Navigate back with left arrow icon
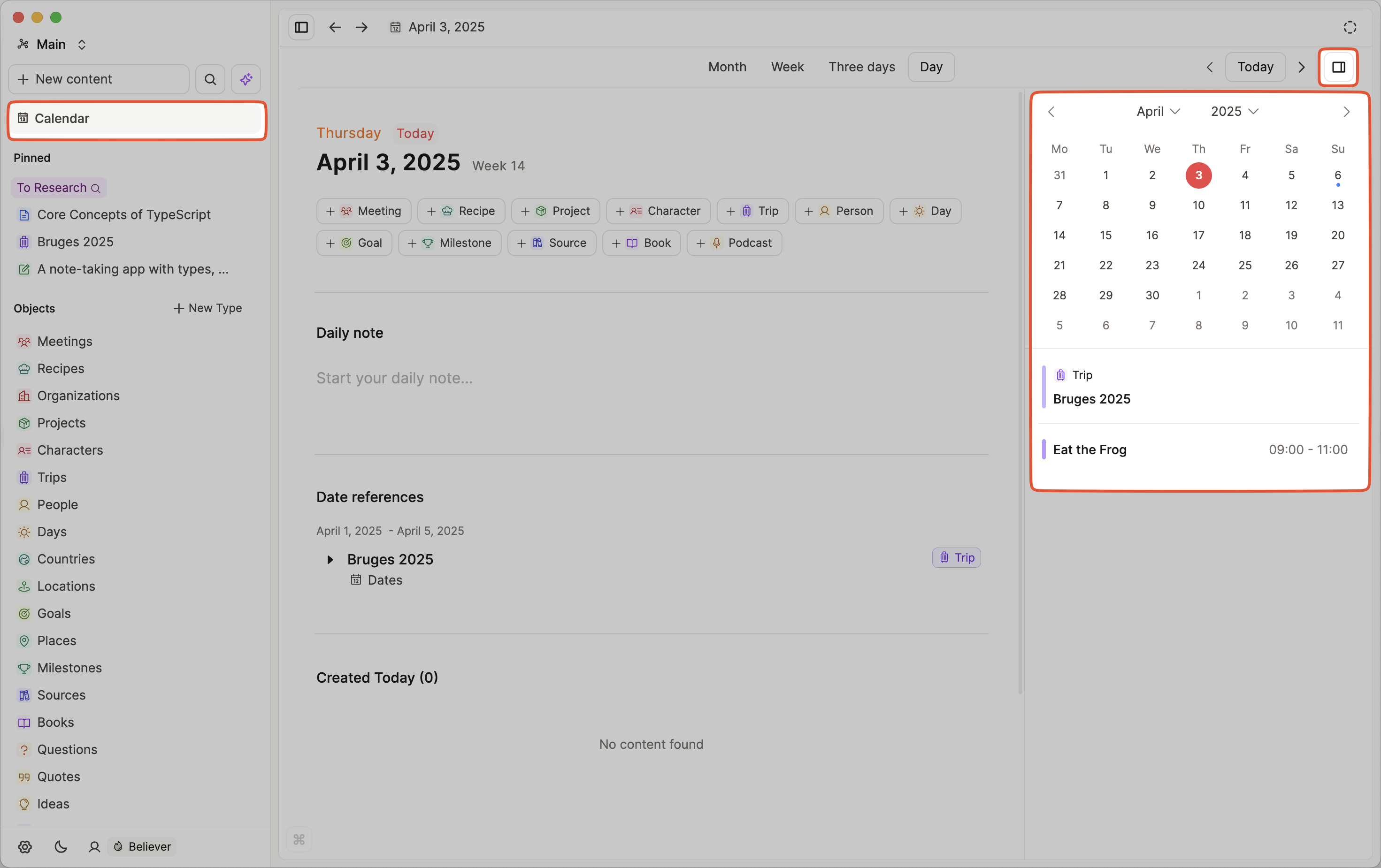Viewport: 1381px width, 868px height. coord(335,27)
